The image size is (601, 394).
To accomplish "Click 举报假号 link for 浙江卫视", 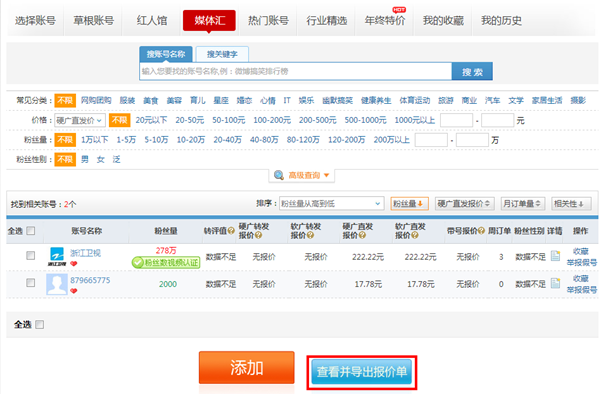I will click(x=581, y=263).
